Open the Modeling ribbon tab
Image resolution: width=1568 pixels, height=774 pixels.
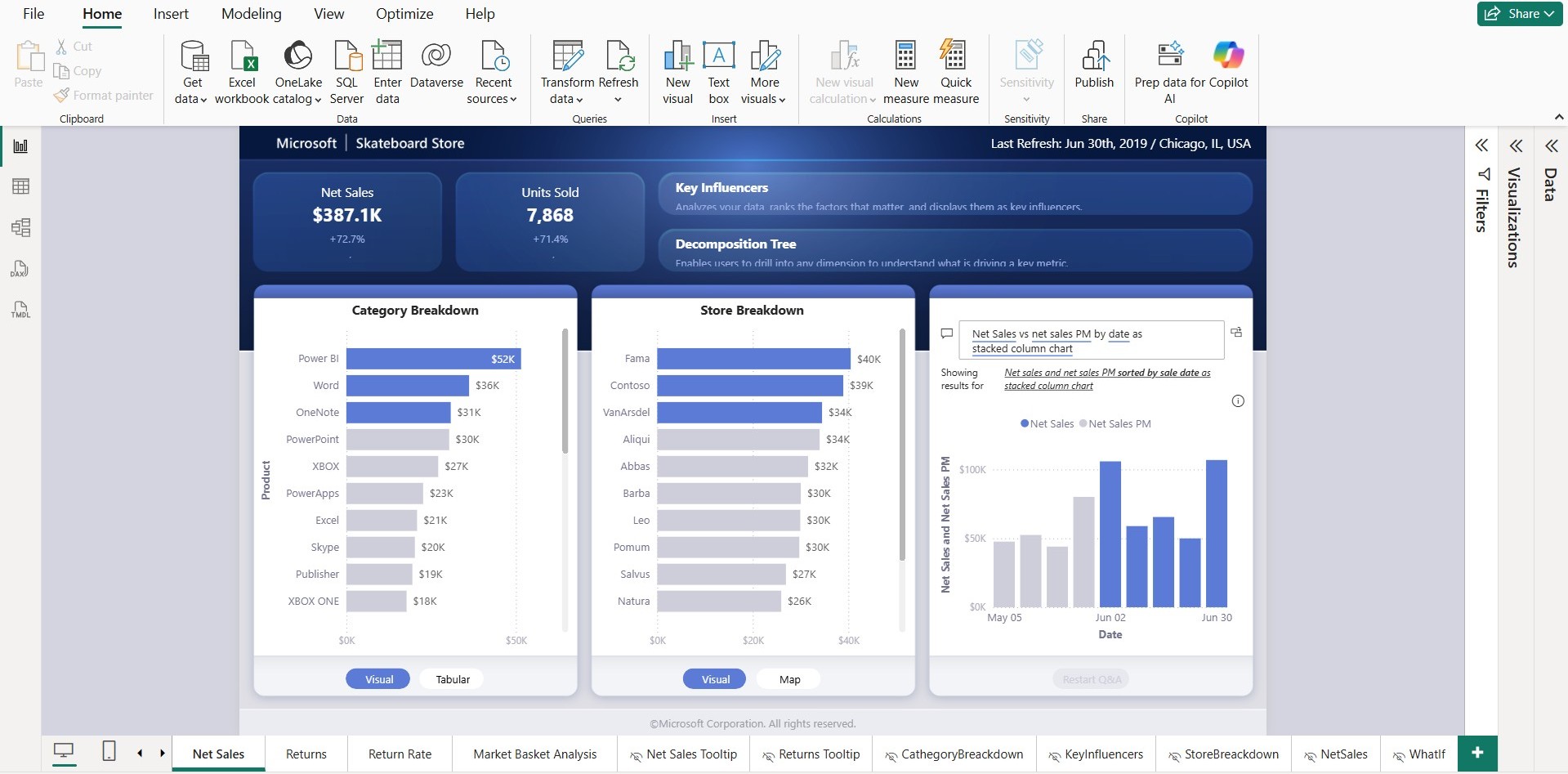pyautogui.click(x=251, y=14)
